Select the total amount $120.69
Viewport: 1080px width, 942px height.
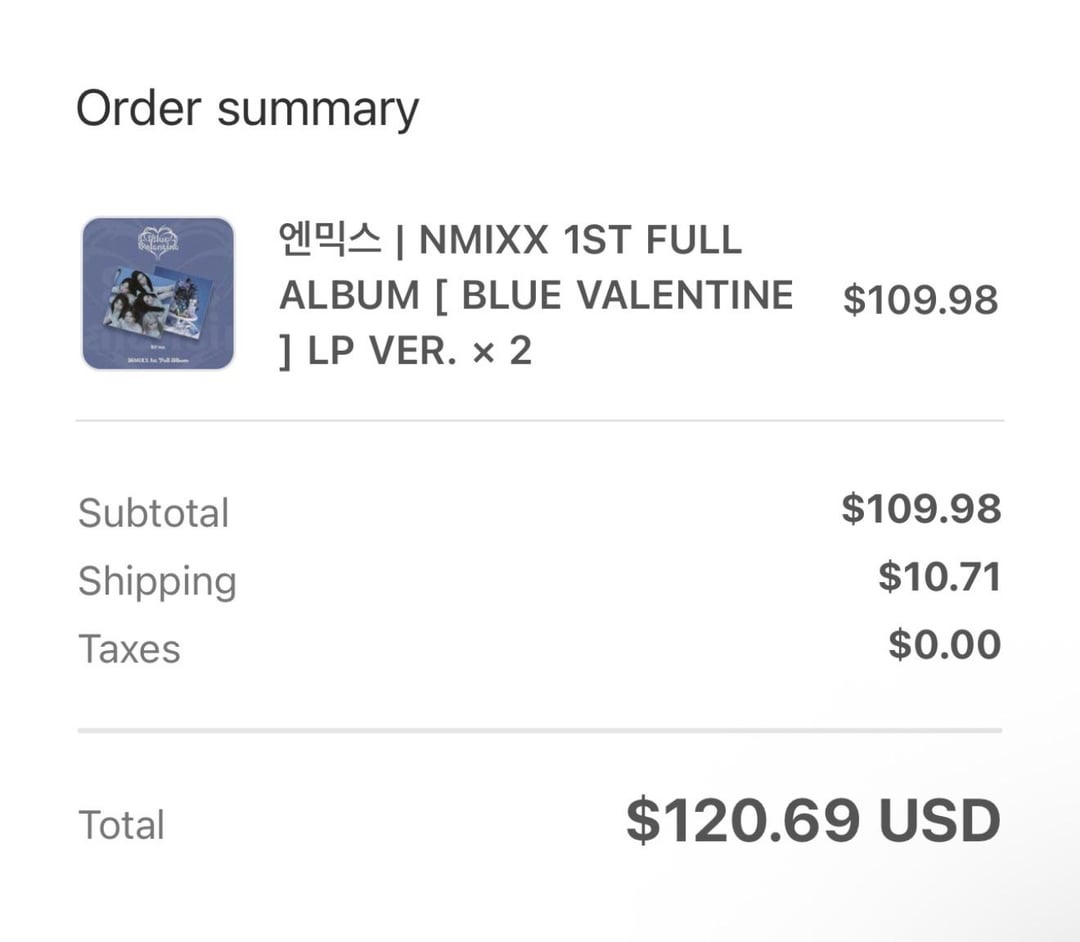tap(743, 821)
